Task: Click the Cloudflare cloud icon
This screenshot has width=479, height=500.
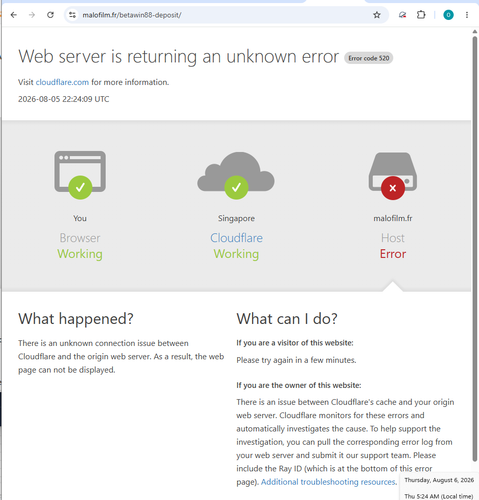Action: [x=236, y=175]
